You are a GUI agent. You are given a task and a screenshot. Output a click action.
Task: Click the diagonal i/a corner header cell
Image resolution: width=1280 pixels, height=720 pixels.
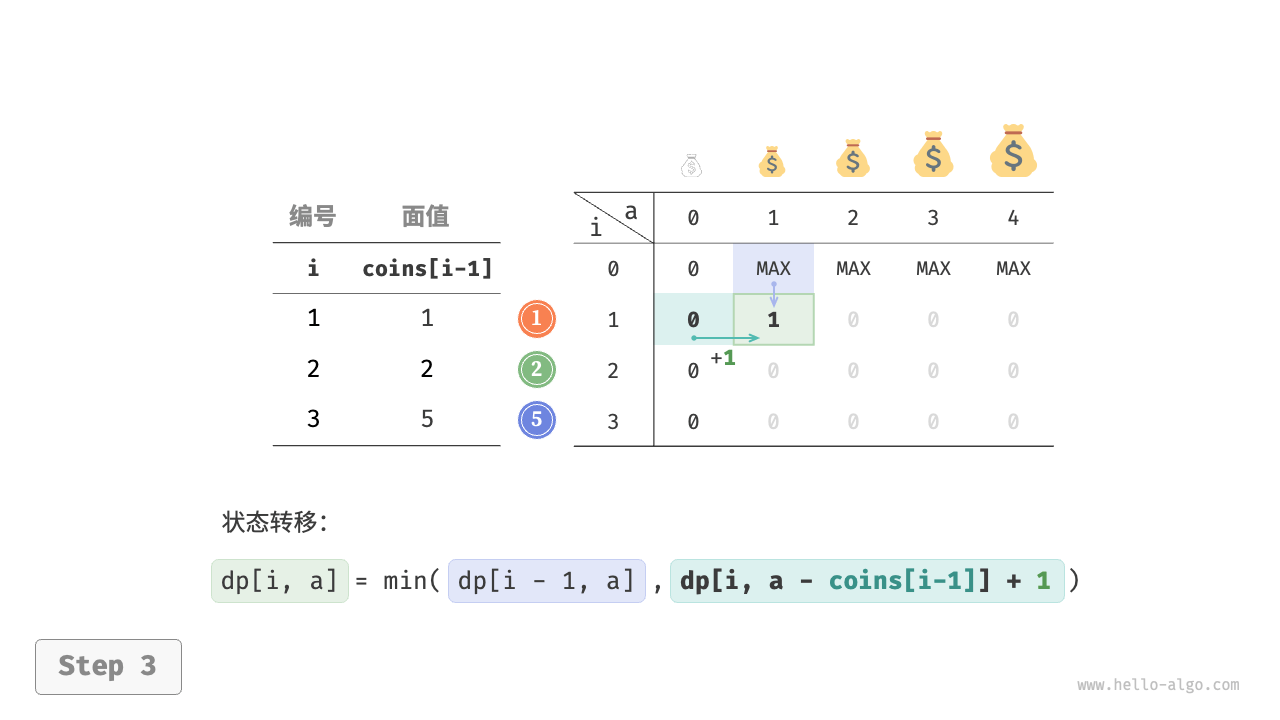[x=613, y=218]
